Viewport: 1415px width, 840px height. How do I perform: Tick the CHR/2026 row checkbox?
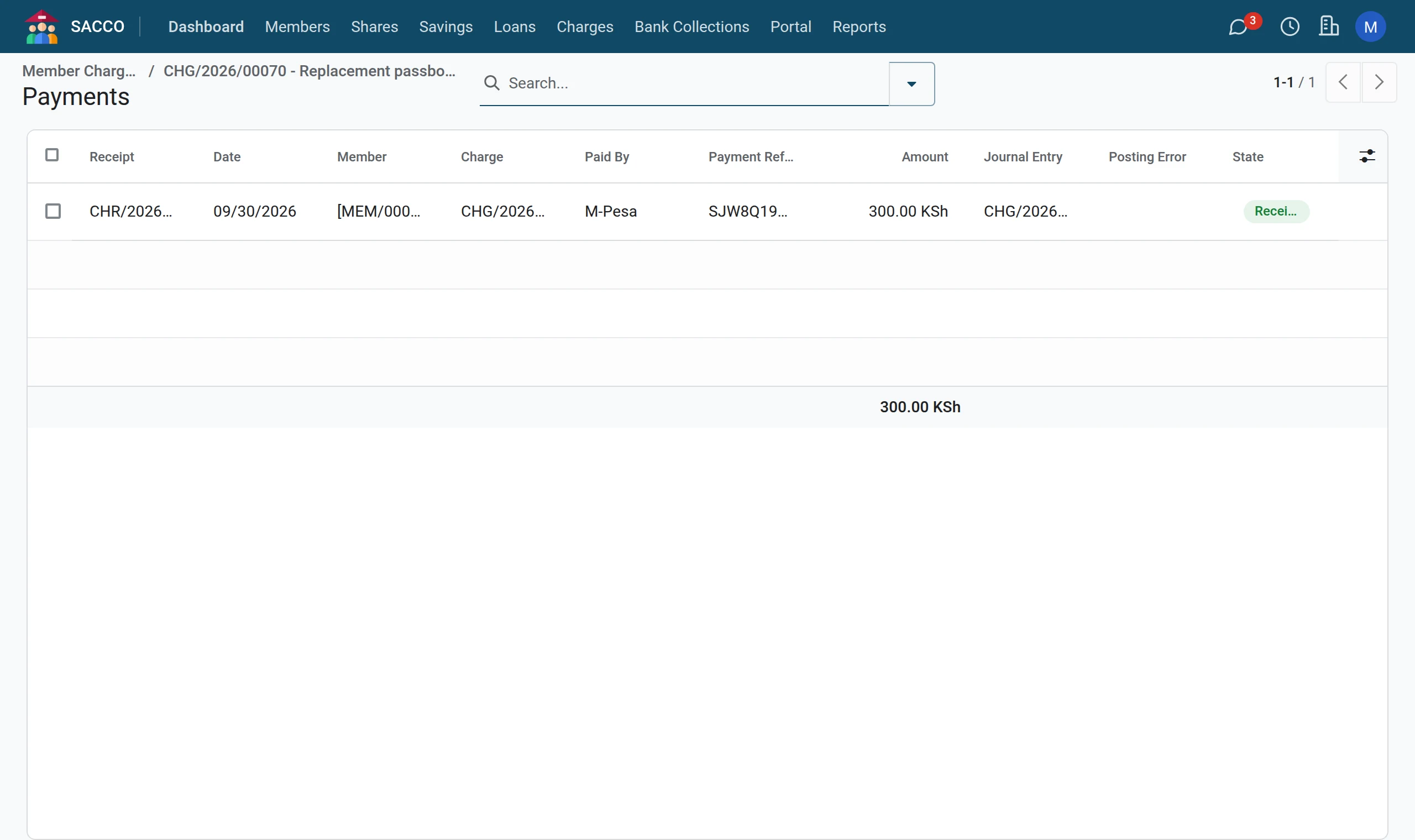tap(53, 211)
